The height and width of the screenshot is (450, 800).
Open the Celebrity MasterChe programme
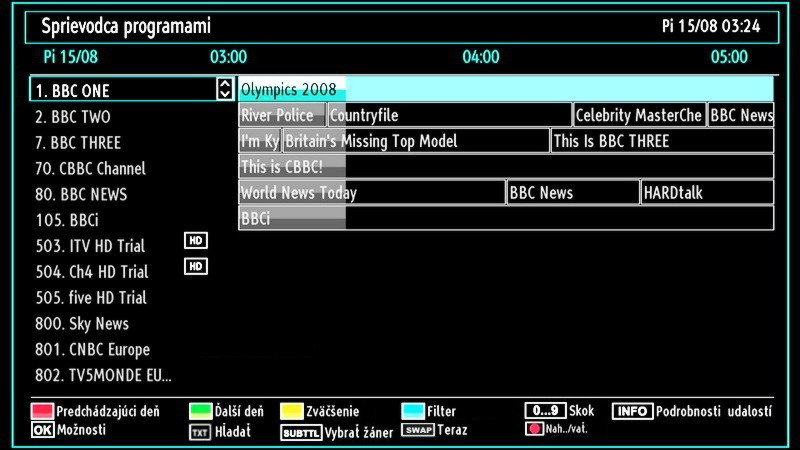[x=639, y=115]
